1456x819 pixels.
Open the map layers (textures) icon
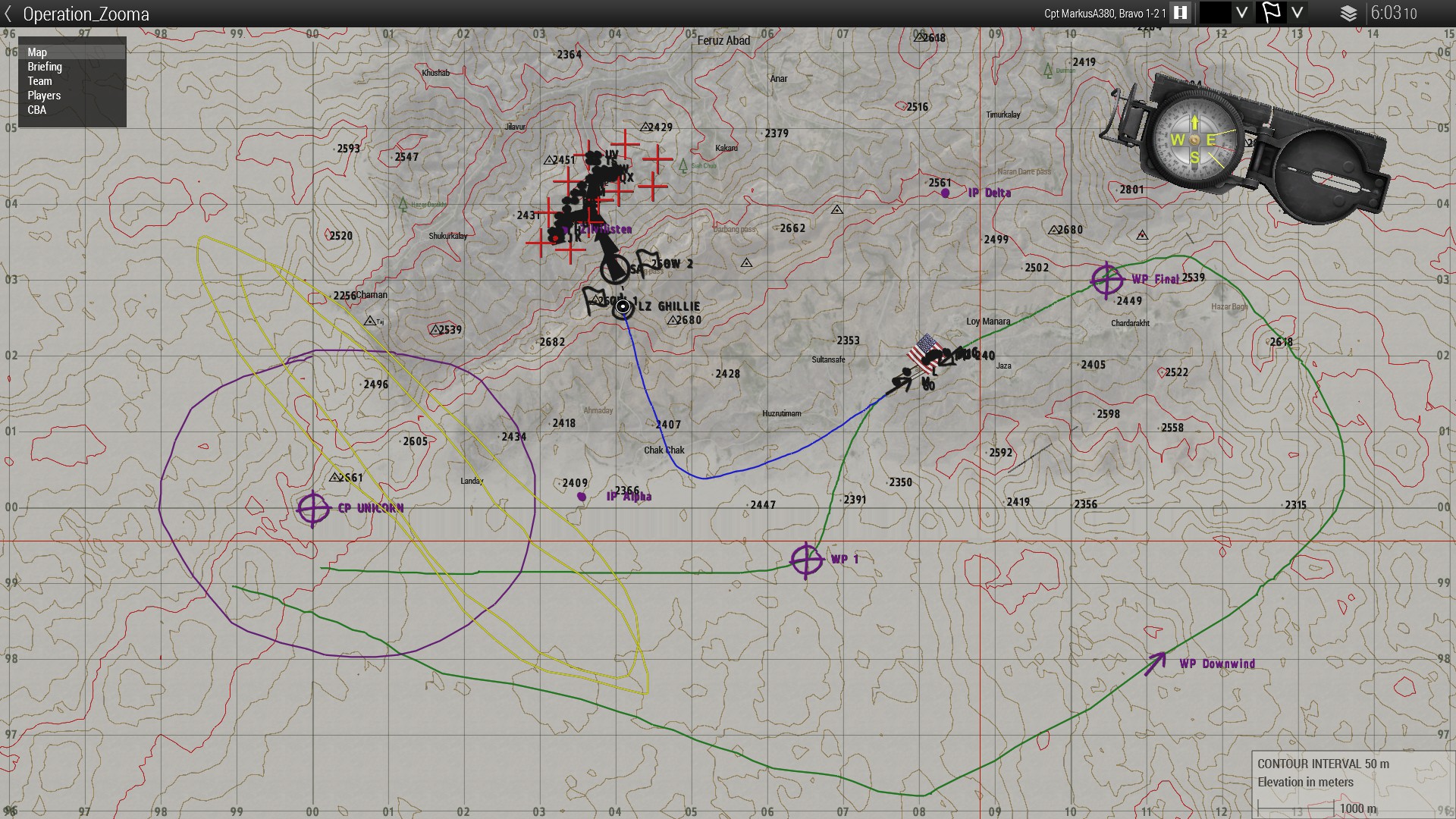point(1348,14)
